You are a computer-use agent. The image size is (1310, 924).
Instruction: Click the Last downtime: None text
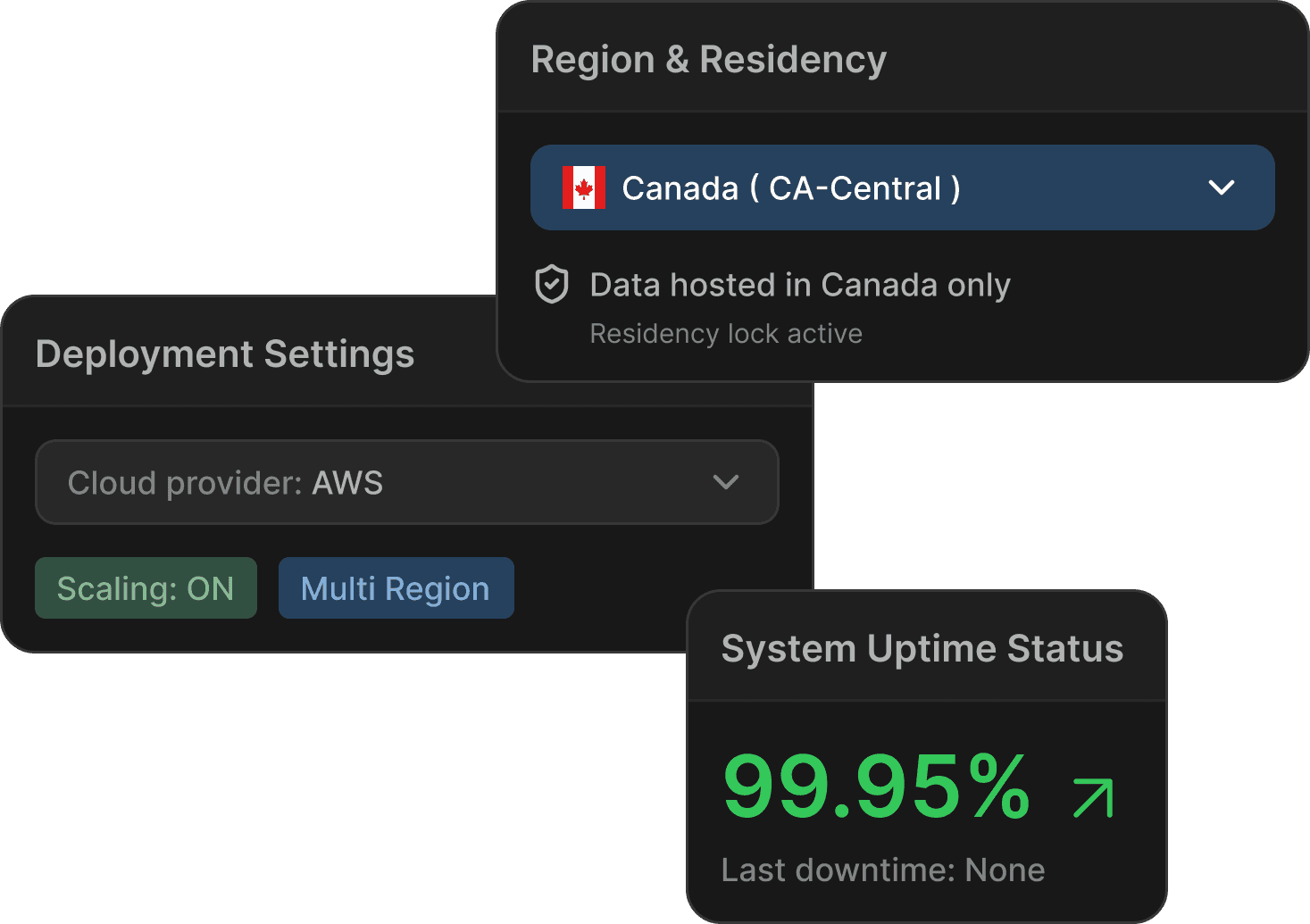click(882, 870)
